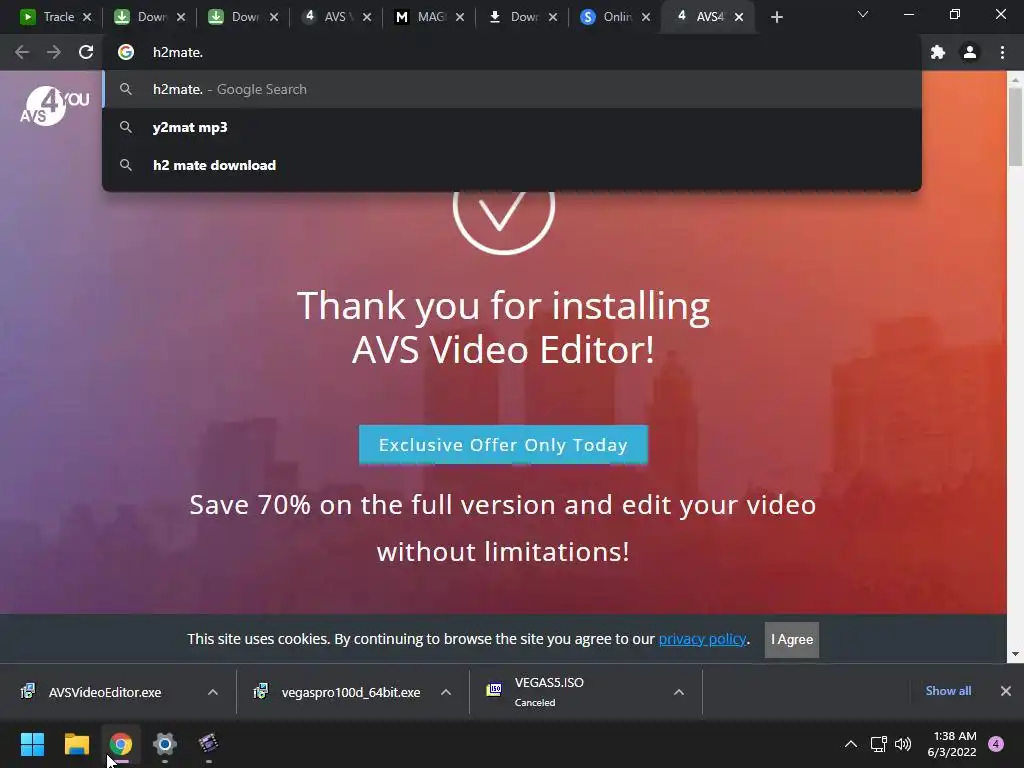Click the Chrome taskbar icon
This screenshot has width=1024, height=768.
coord(121,744)
